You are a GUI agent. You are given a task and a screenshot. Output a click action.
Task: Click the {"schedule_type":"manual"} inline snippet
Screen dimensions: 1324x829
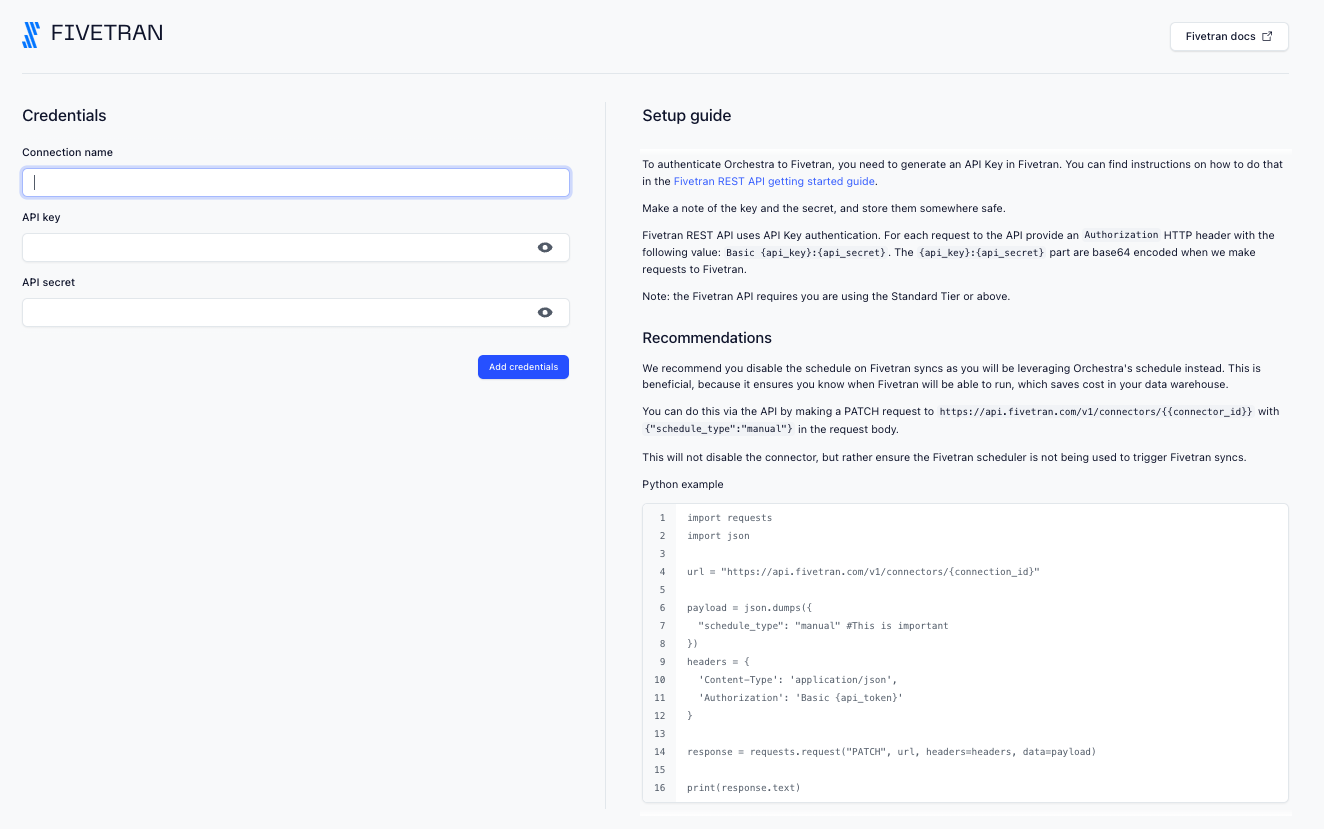pyautogui.click(x=719, y=429)
